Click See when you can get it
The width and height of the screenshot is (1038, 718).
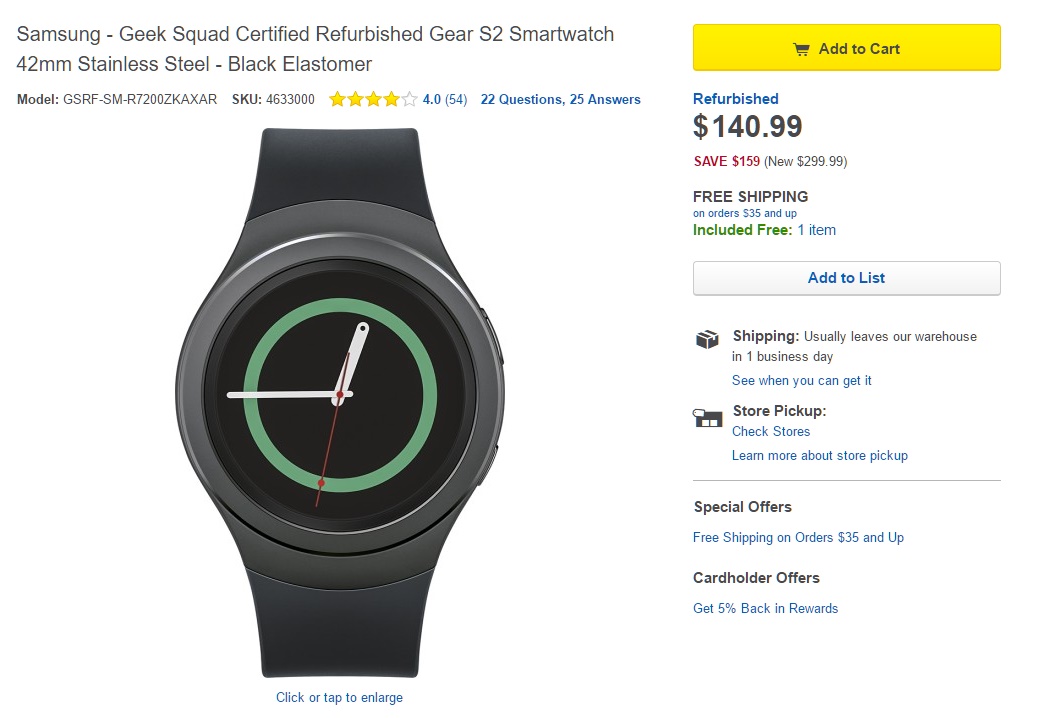tap(801, 380)
